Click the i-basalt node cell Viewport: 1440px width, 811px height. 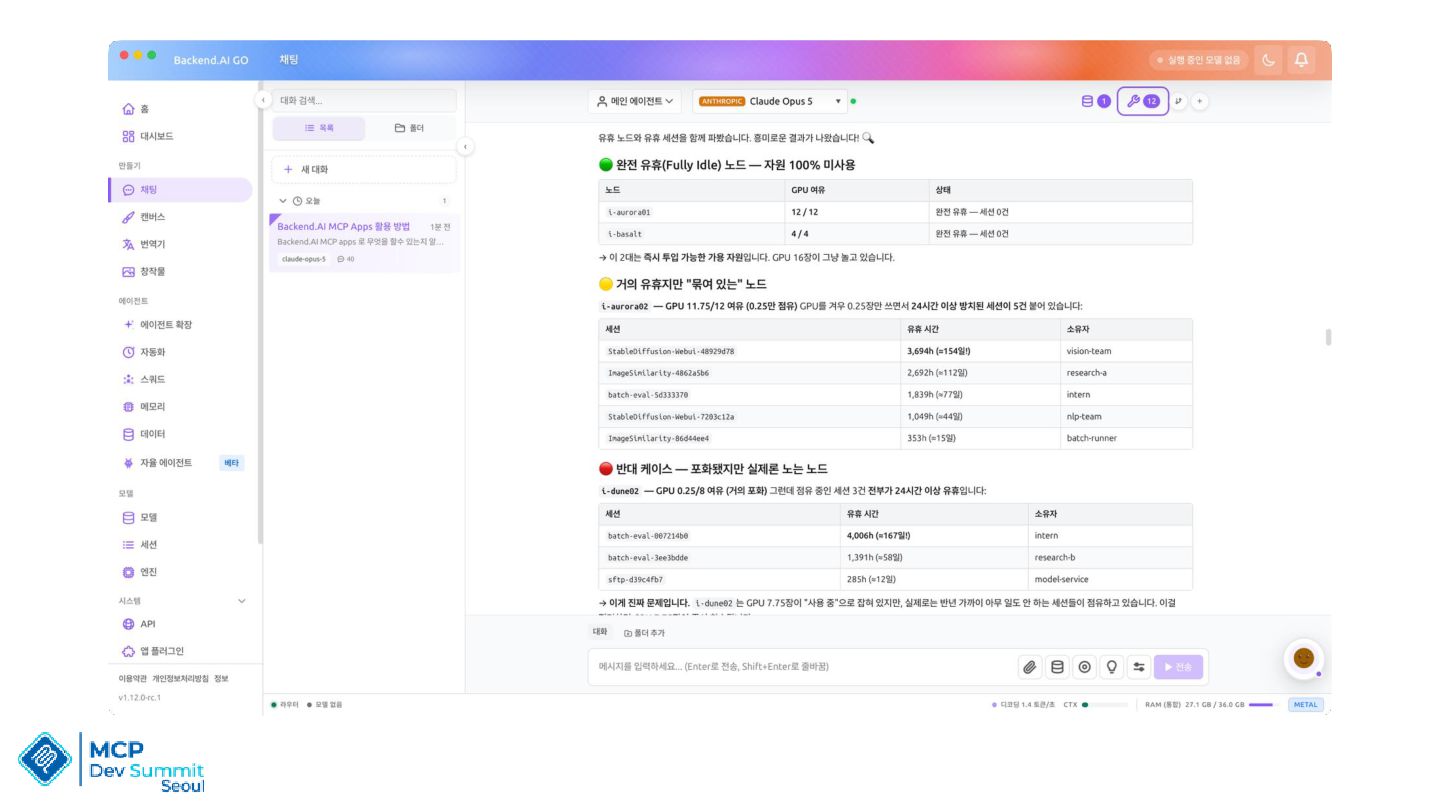[694, 234]
